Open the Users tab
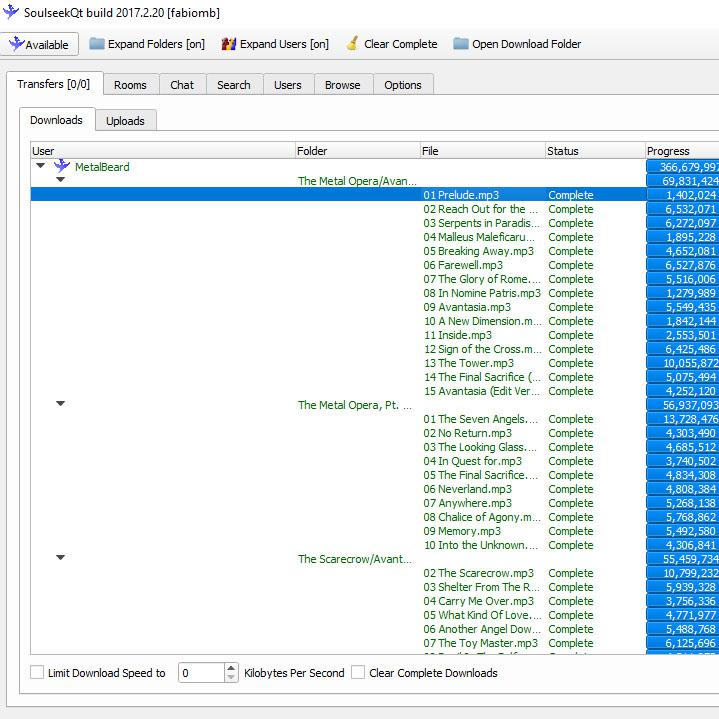719x719 pixels. point(288,85)
